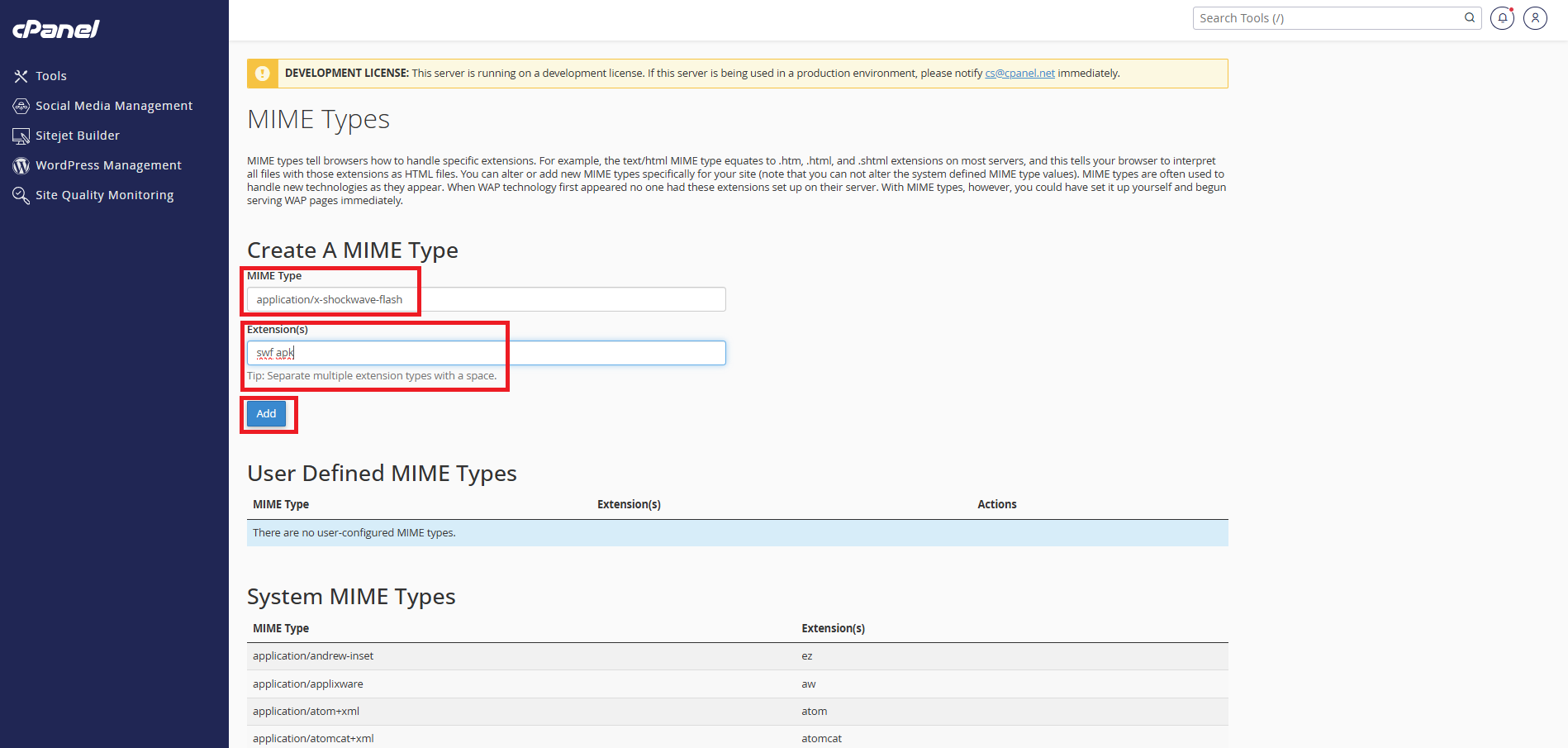Click the WordPress logo icon in sidebar
The width and height of the screenshot is (1568, 748).
tap(21, 165)
